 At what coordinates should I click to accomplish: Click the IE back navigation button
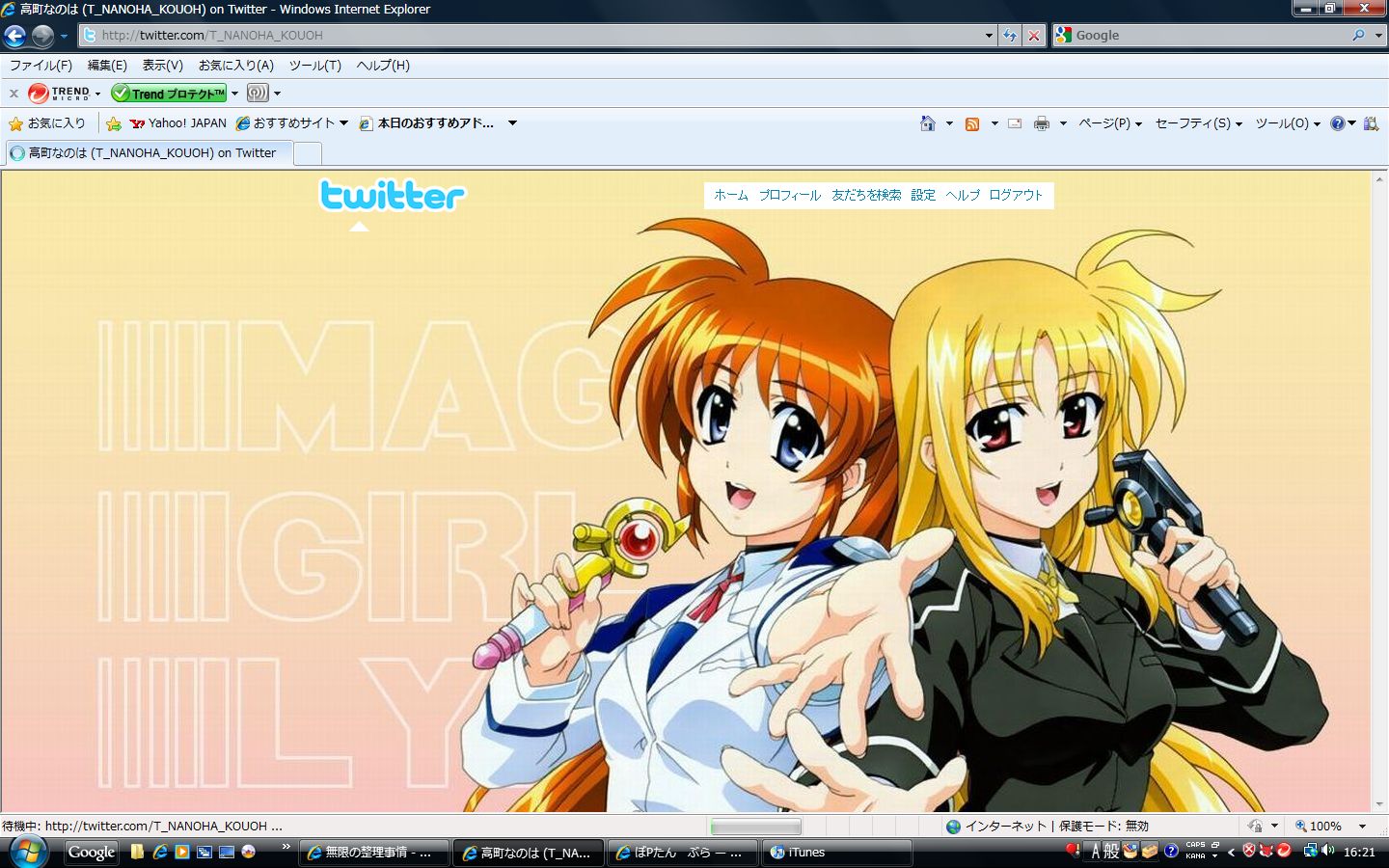click(x=15, y=36)
